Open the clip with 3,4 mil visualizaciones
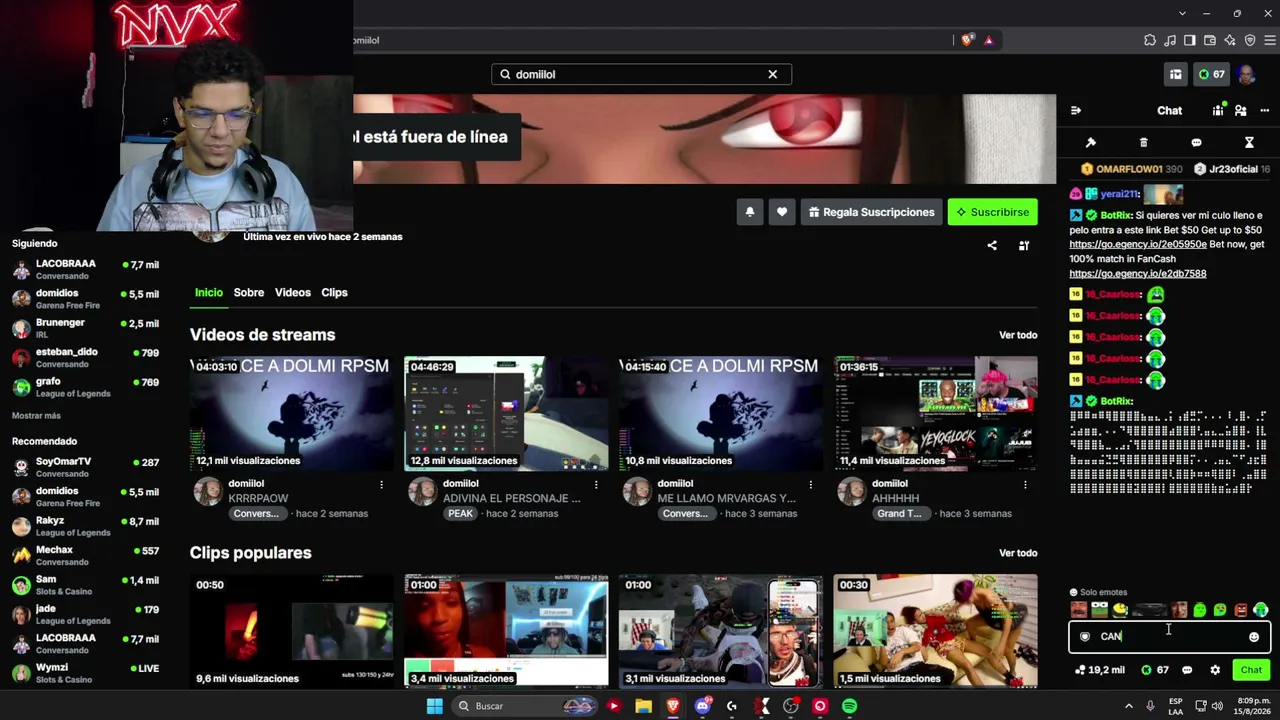Screen dimensions: 1280x720 pos(506,631)
